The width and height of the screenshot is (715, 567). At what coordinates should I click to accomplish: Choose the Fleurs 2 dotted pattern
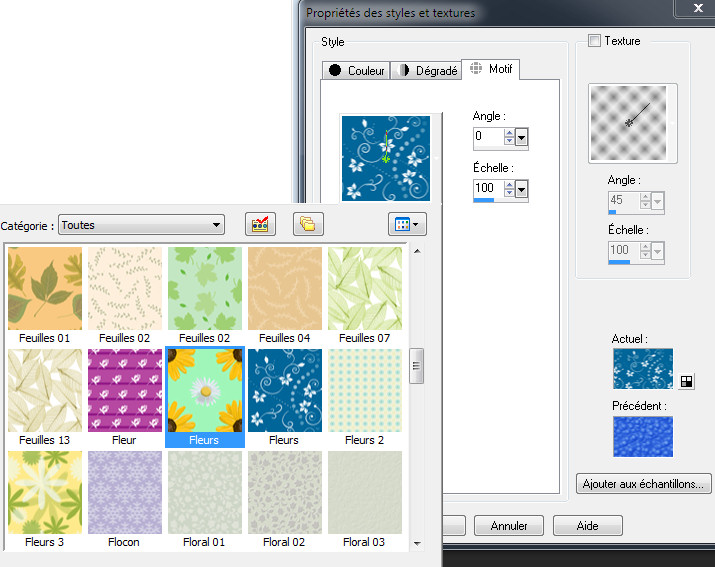pos(365,389)
